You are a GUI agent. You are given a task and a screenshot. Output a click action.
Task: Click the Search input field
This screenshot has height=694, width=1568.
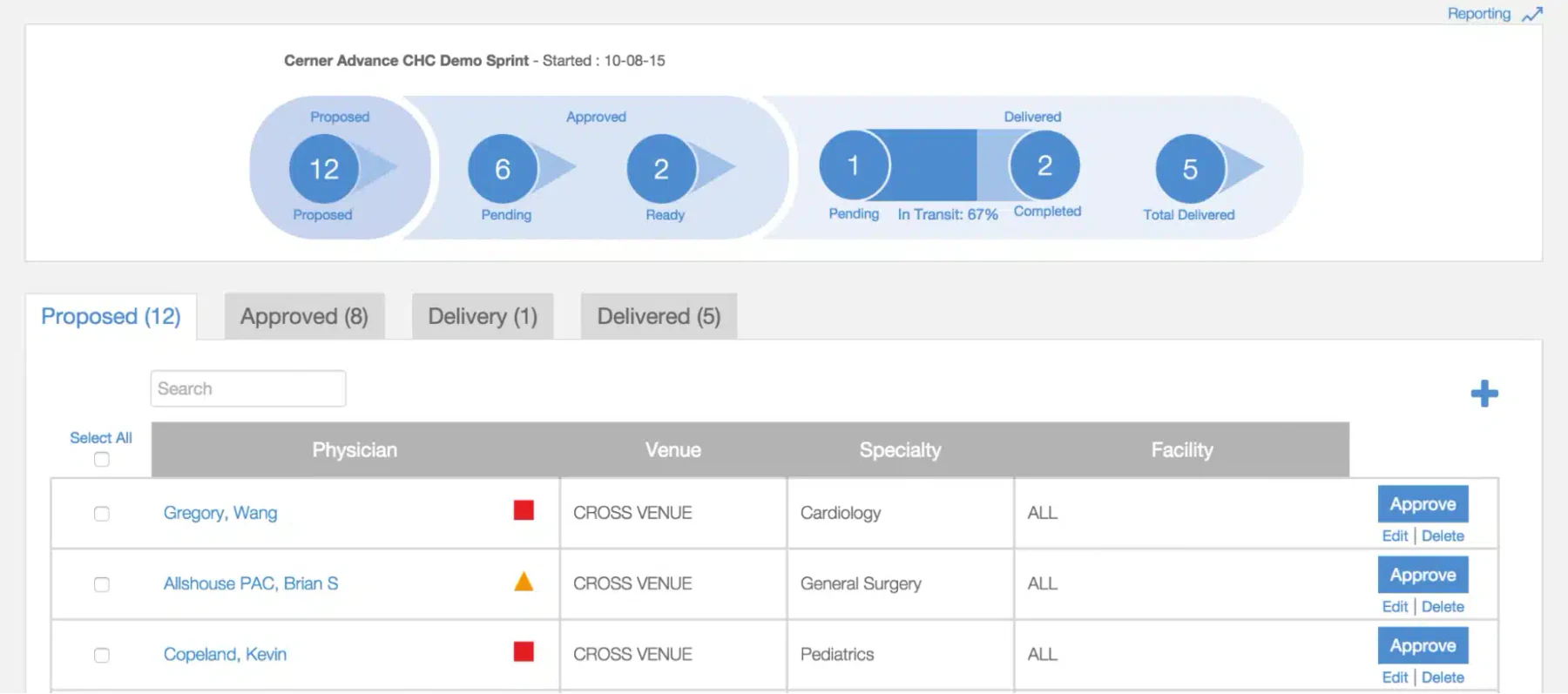[x=248, y=388]
